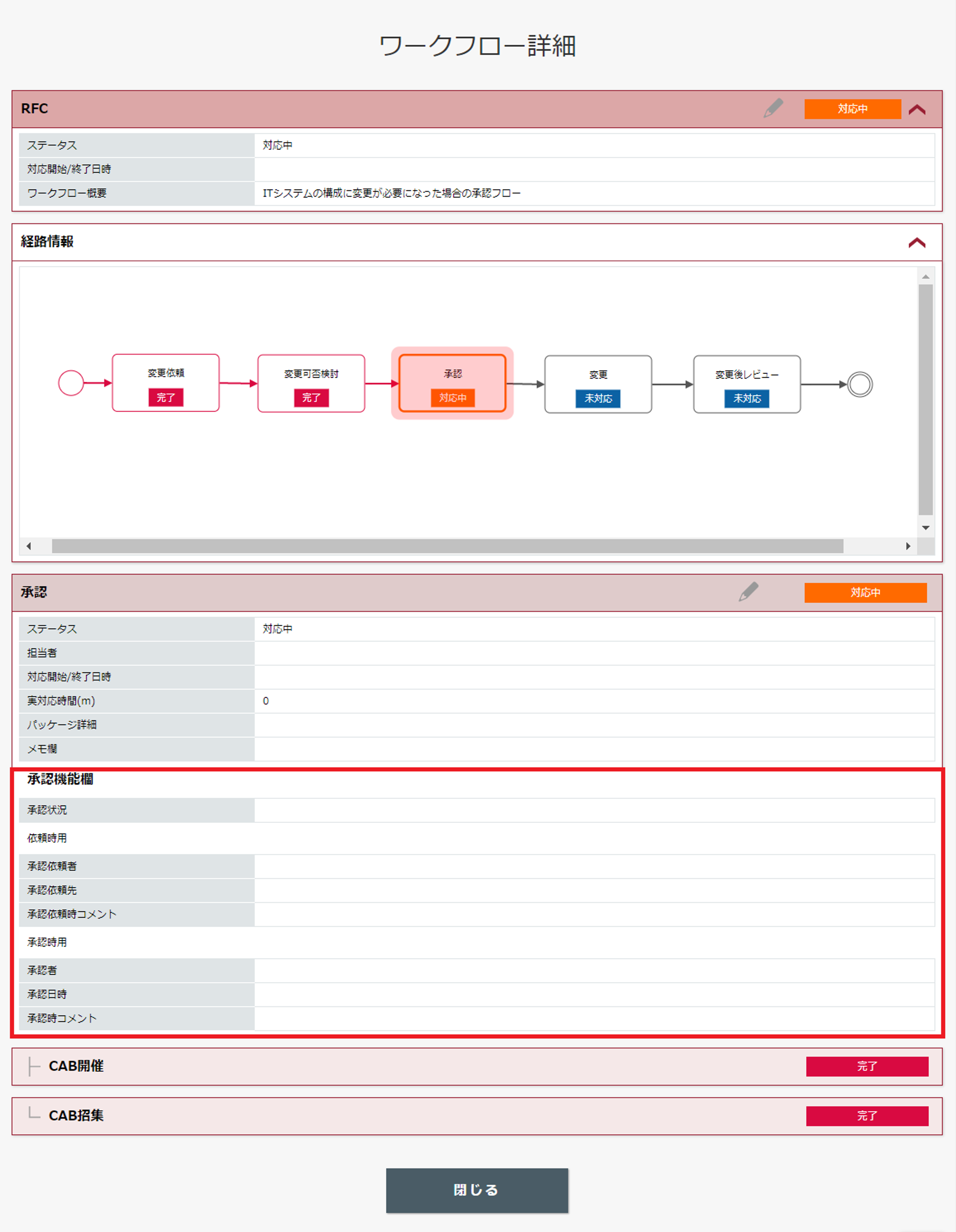Click the 閉じる button
This screenshot has width=956, height=1232.
[x=477, y=1190]
